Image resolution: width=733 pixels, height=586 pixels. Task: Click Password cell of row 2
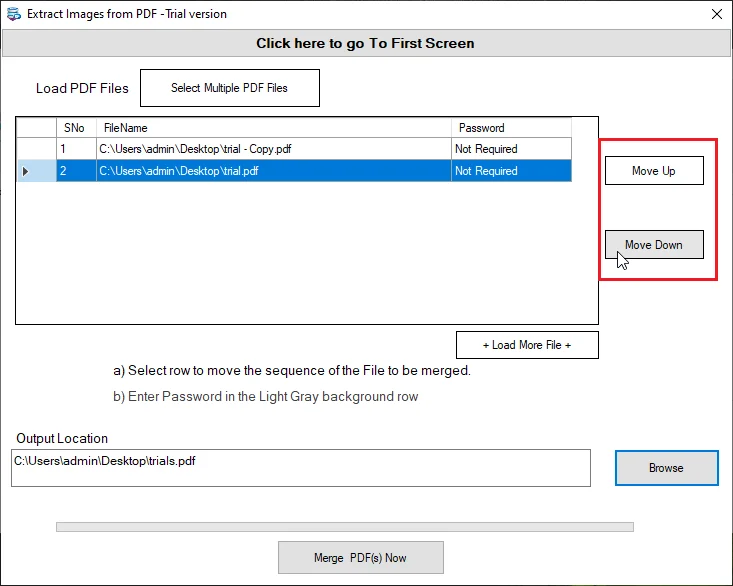pos(511,171)
